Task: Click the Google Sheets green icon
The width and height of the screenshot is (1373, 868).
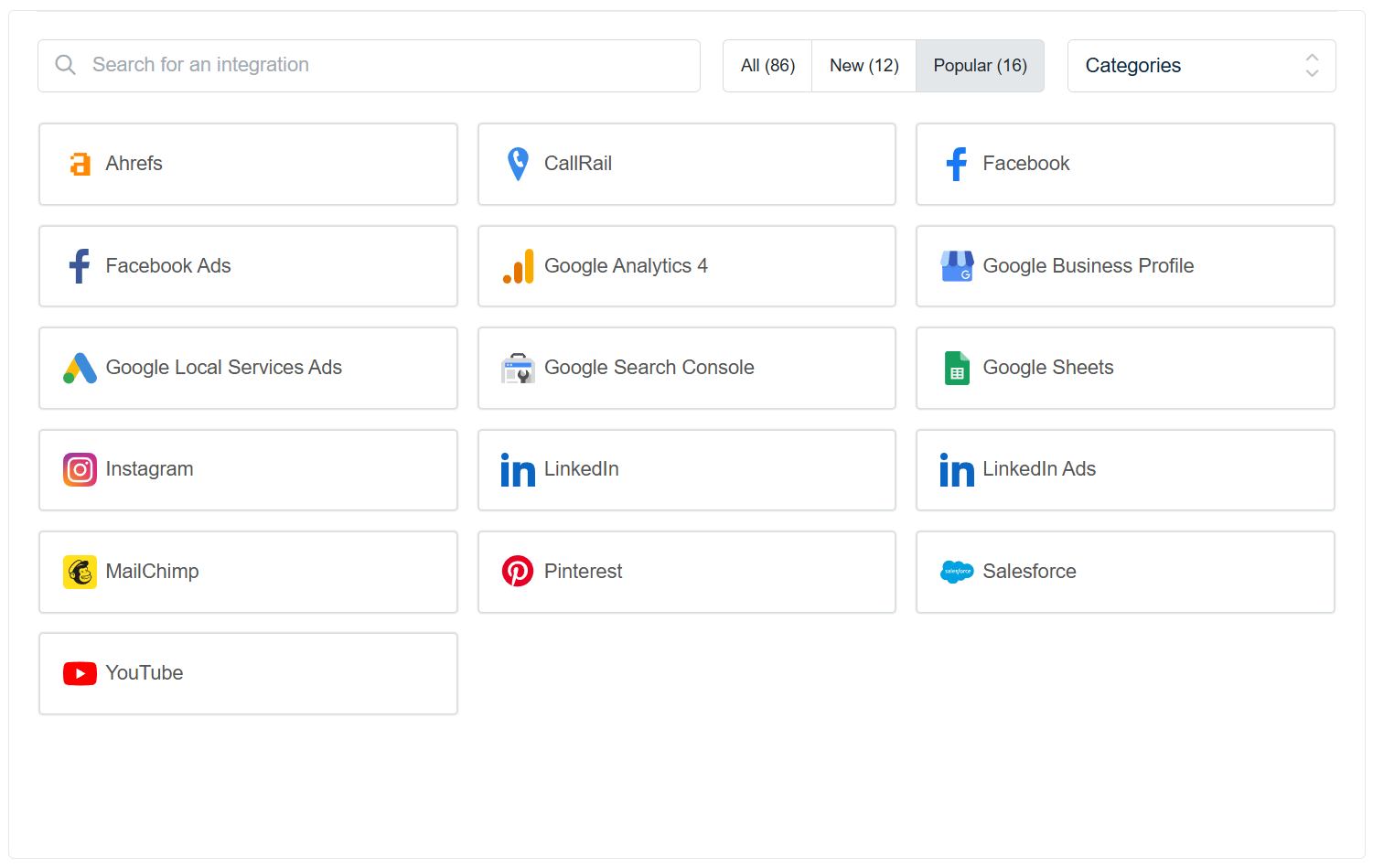Action: click(957, 368)
